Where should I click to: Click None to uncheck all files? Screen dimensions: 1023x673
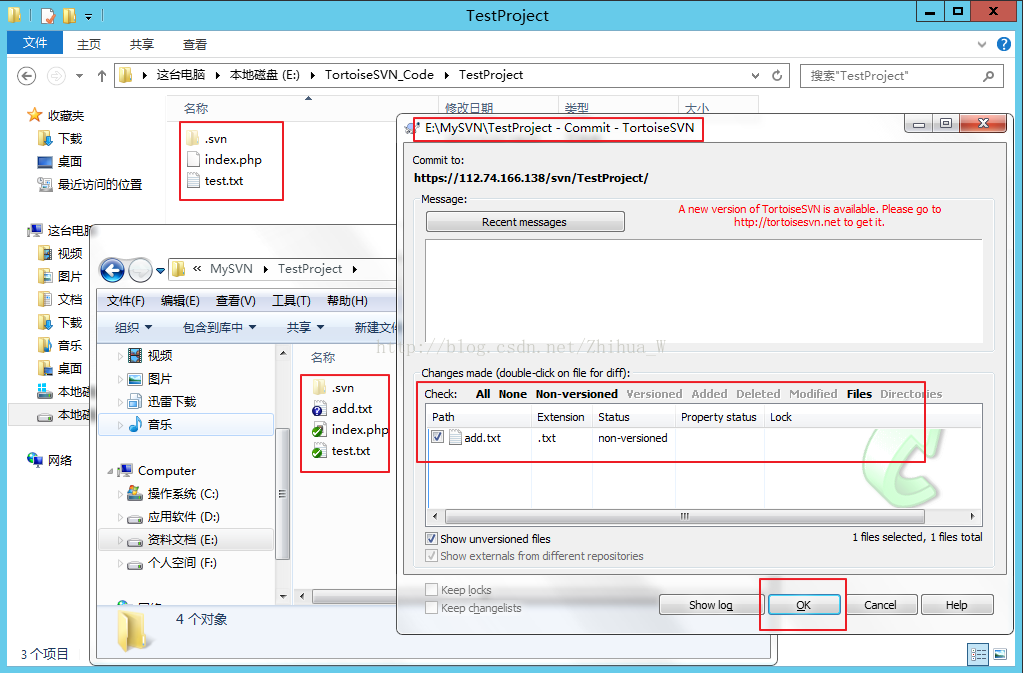tap(513, 394)
